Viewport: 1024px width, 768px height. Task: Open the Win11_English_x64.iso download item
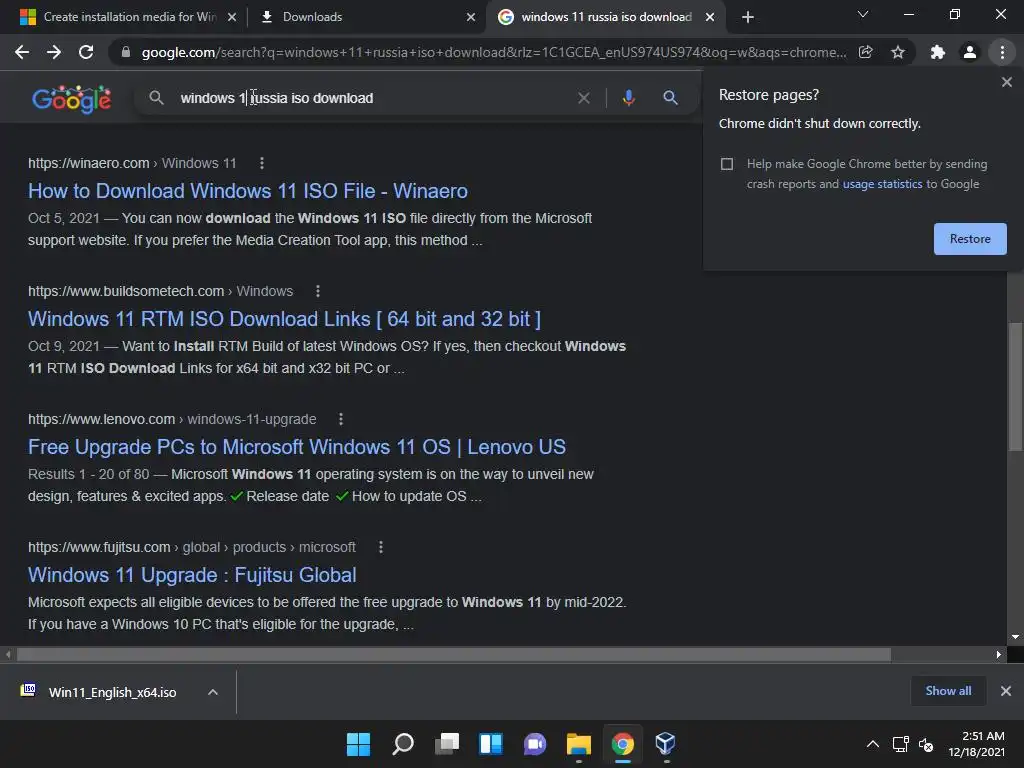(x=112, y=692)
